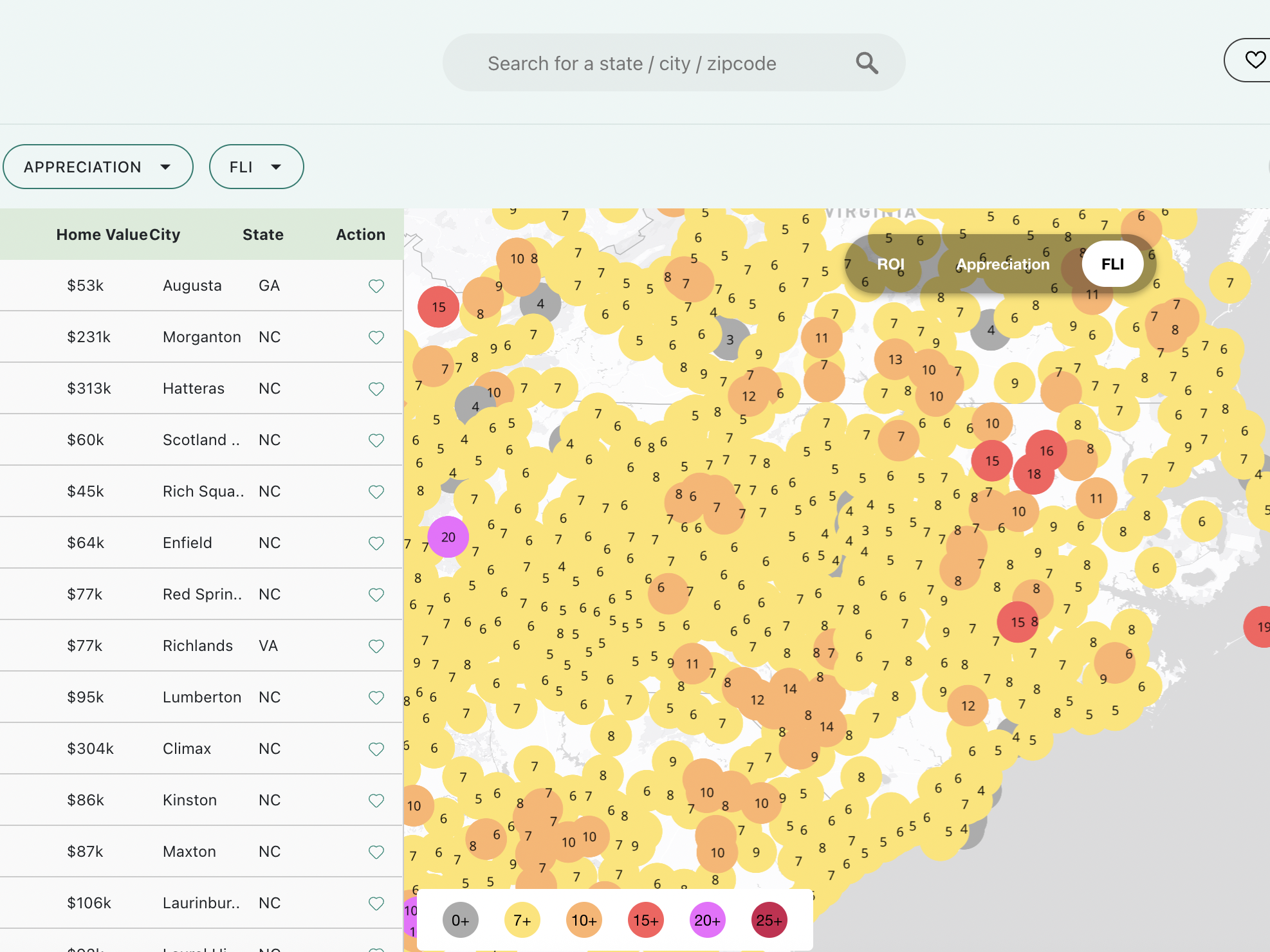Favorite the Kinston listing heart
This screenshot has width=1270, height=952.
pyautogui.click(x=376, y=800)
